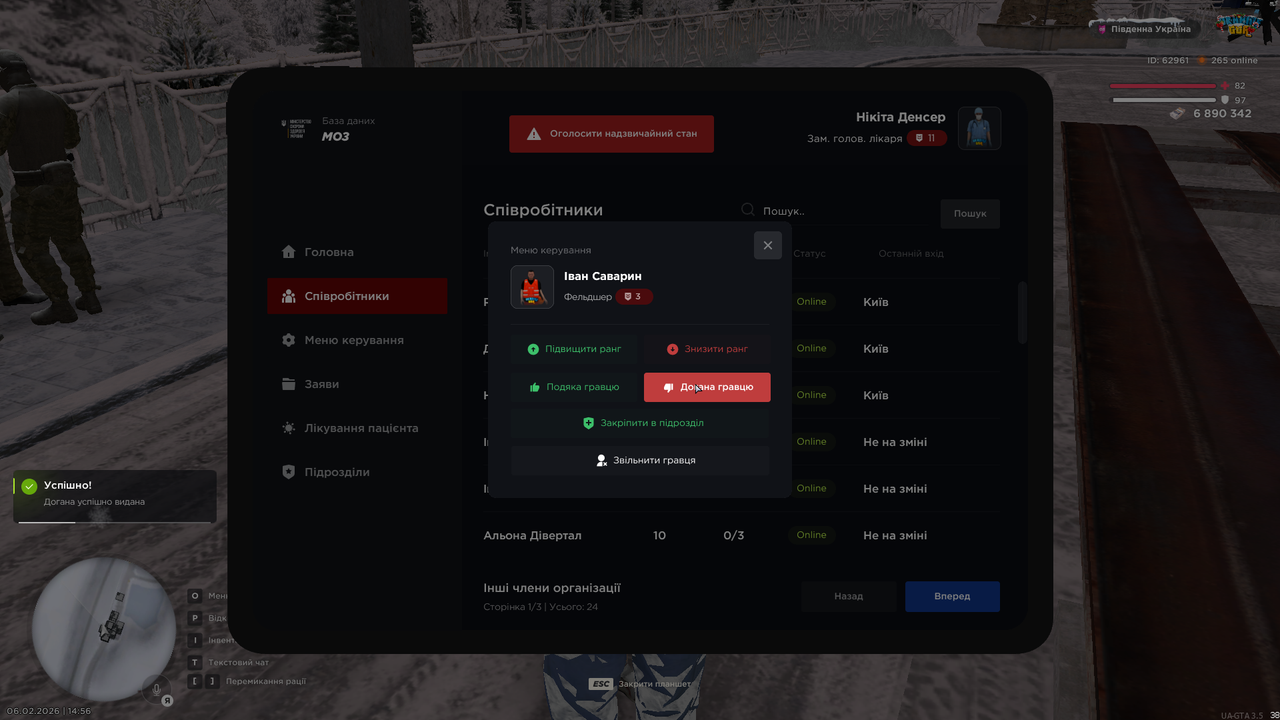Viewport: 1280px width, 720px height.
Task: Click the ESC Закрити планшет hint
Action: click(x=640, y=684)
